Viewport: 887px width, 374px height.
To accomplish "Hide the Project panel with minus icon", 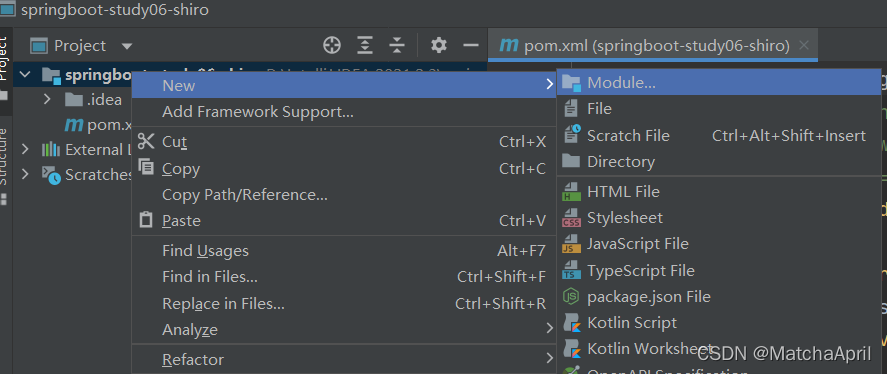I will pyautogui.click(x=471, y=45).
